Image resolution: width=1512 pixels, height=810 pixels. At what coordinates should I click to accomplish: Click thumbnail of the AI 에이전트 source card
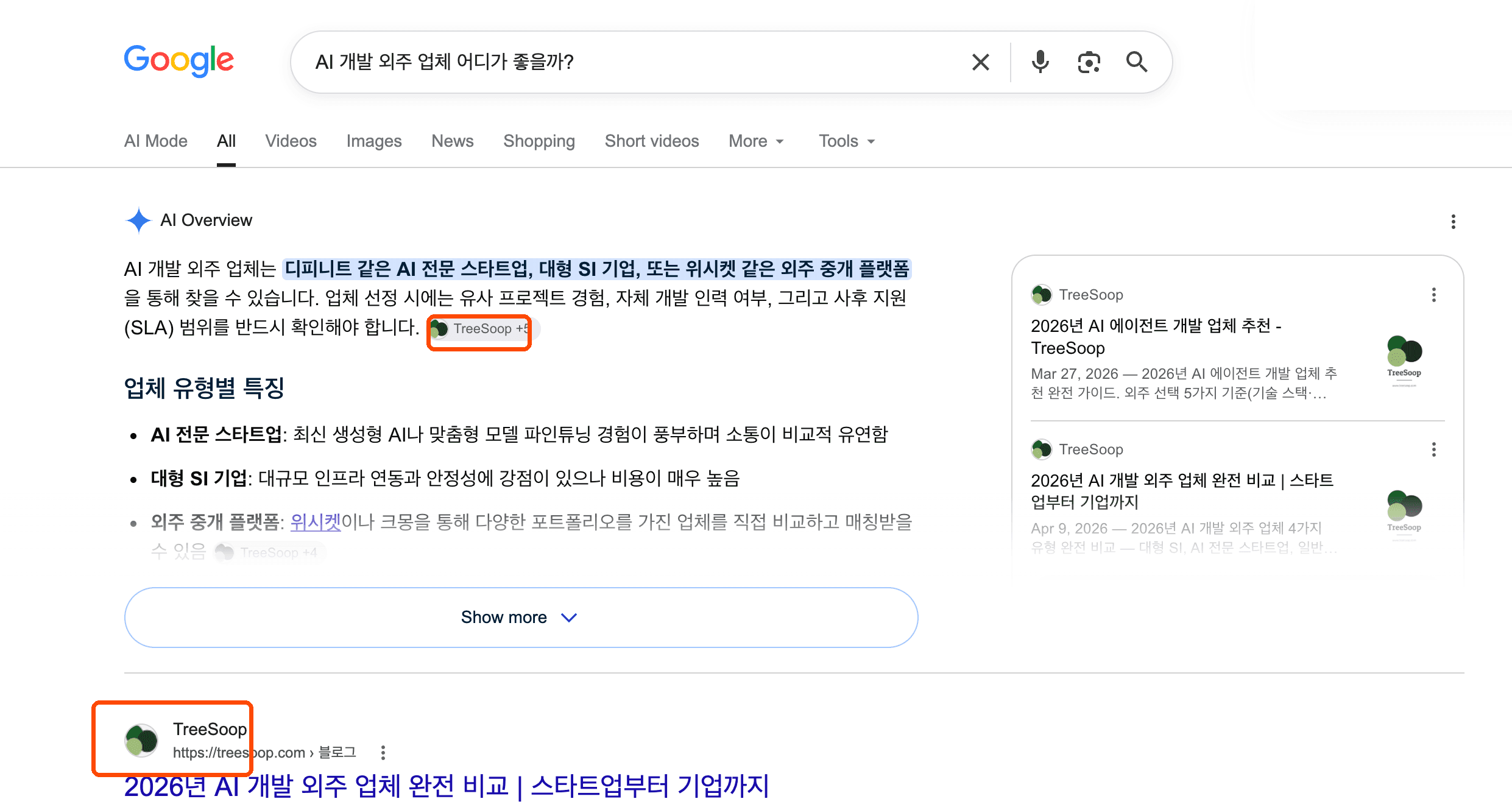(1404, 361)
